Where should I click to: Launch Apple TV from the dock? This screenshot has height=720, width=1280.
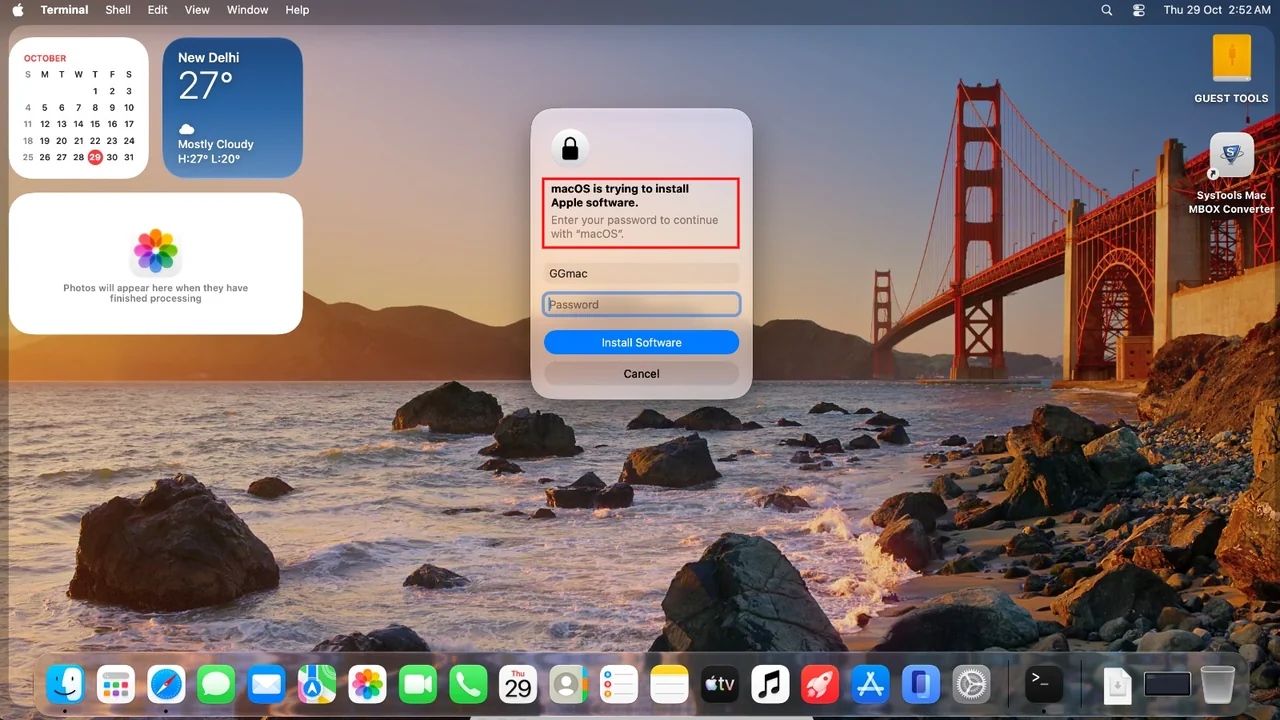(x=719, y=685)
